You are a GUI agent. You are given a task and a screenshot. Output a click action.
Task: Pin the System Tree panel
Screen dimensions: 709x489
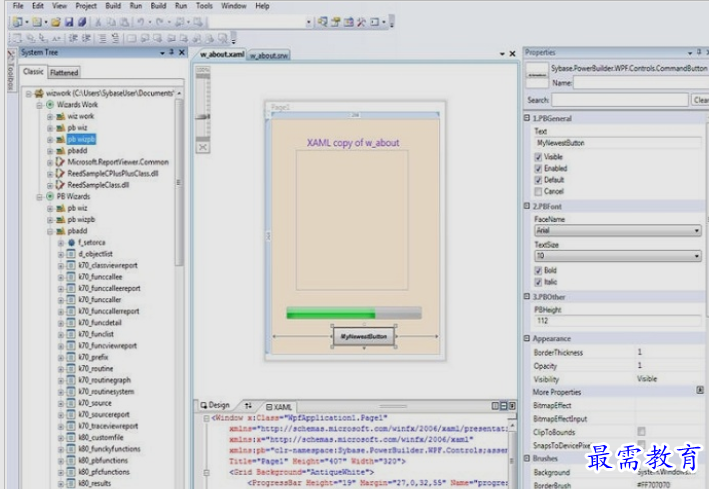[x=171, y=52]
